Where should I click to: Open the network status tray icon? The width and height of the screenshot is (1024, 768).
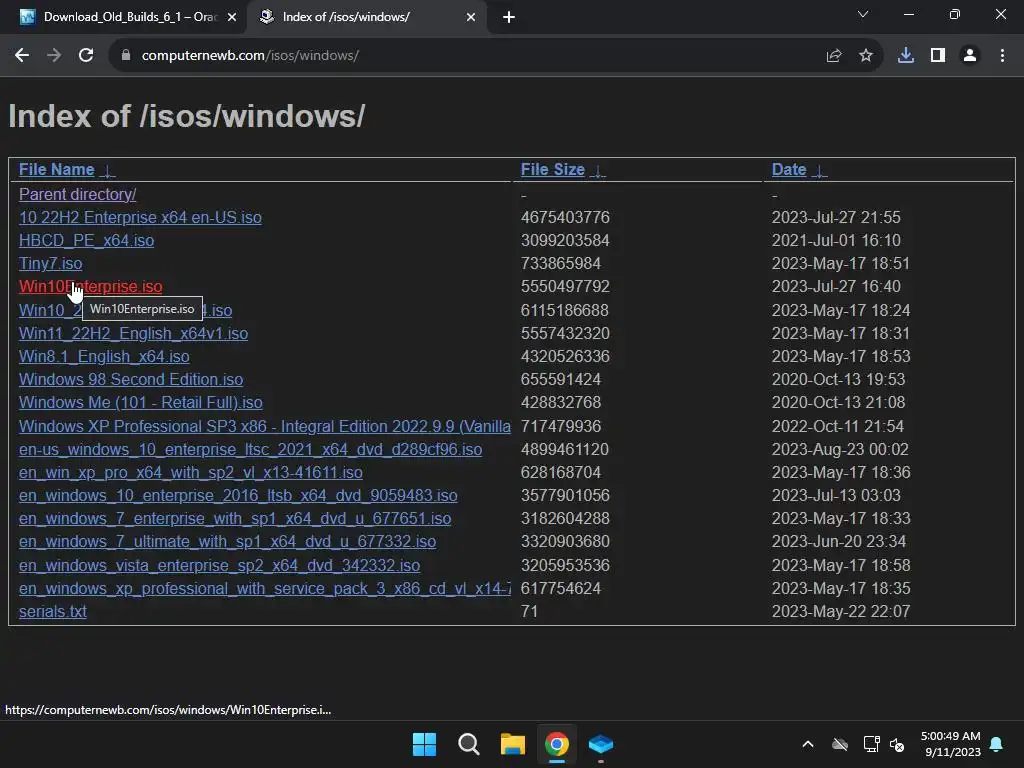[x=871, y=744]
